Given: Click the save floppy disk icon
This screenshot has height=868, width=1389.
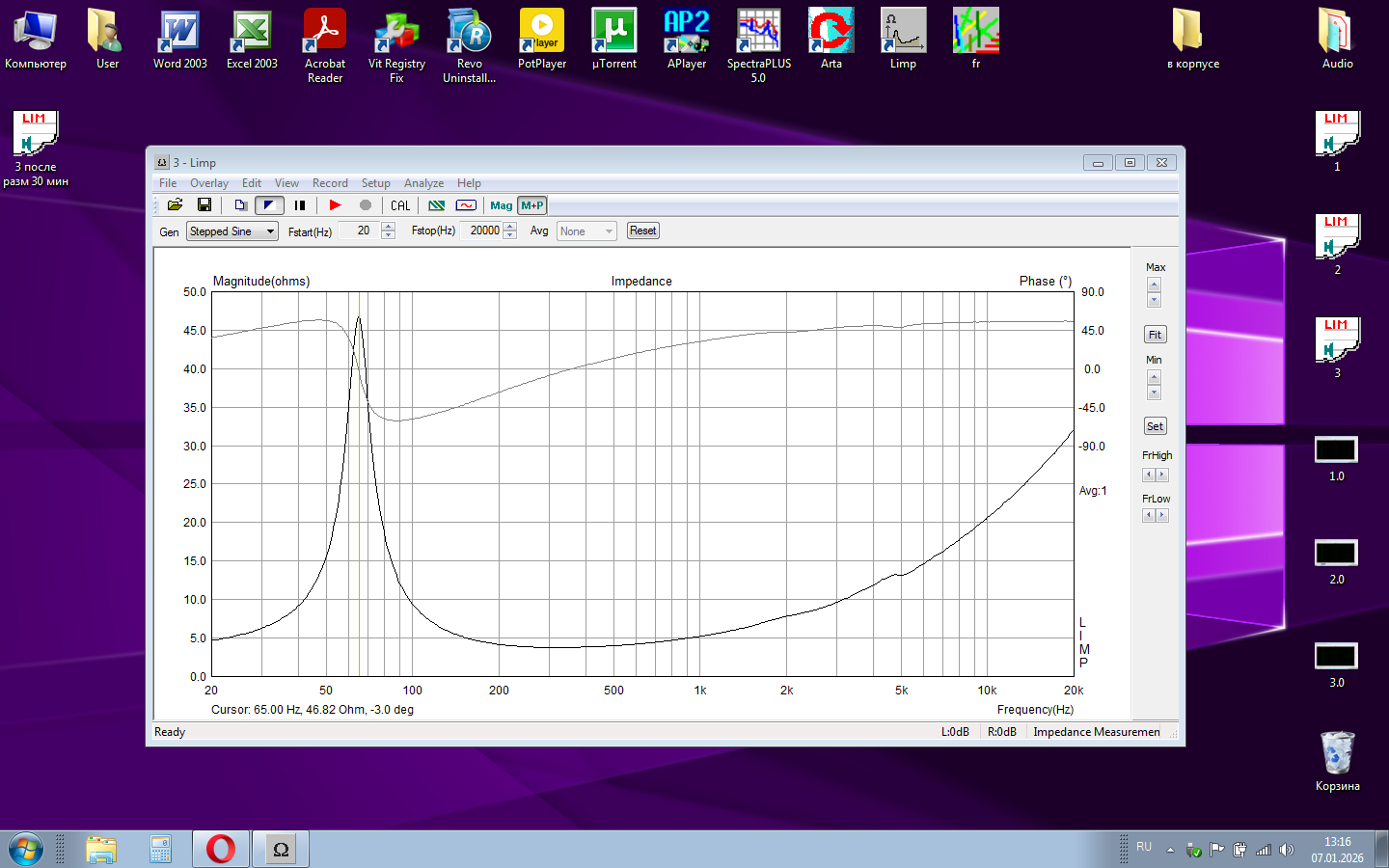Looking at the screenshot, I should 204,205.
